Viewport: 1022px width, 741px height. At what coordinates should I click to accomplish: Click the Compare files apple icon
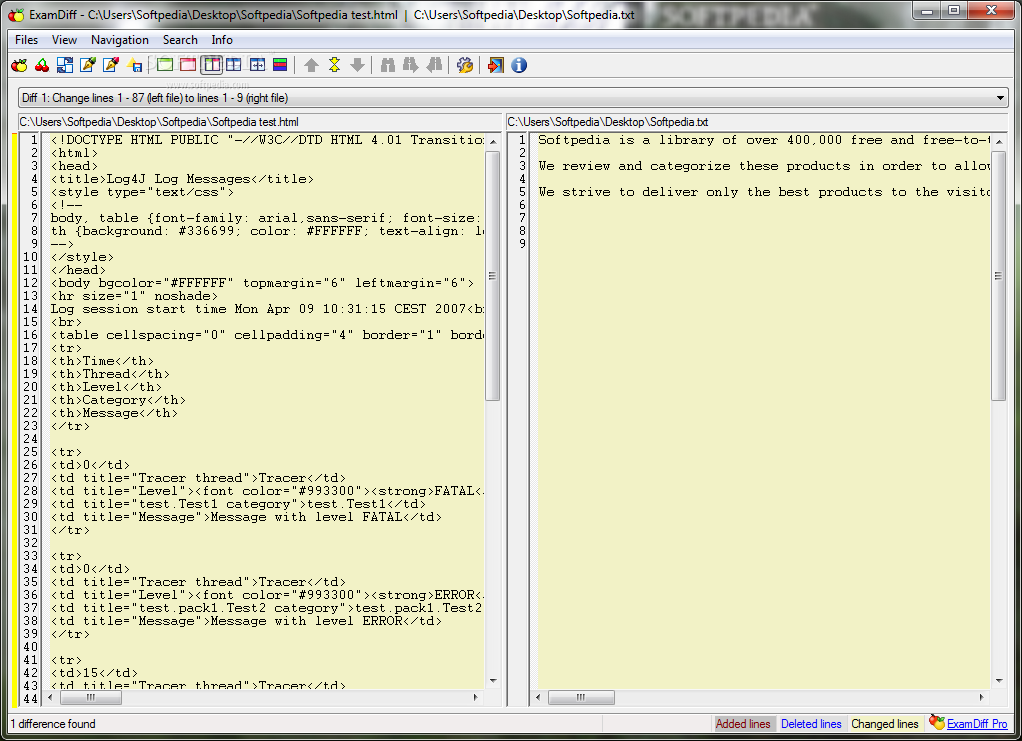pos(20,65)
